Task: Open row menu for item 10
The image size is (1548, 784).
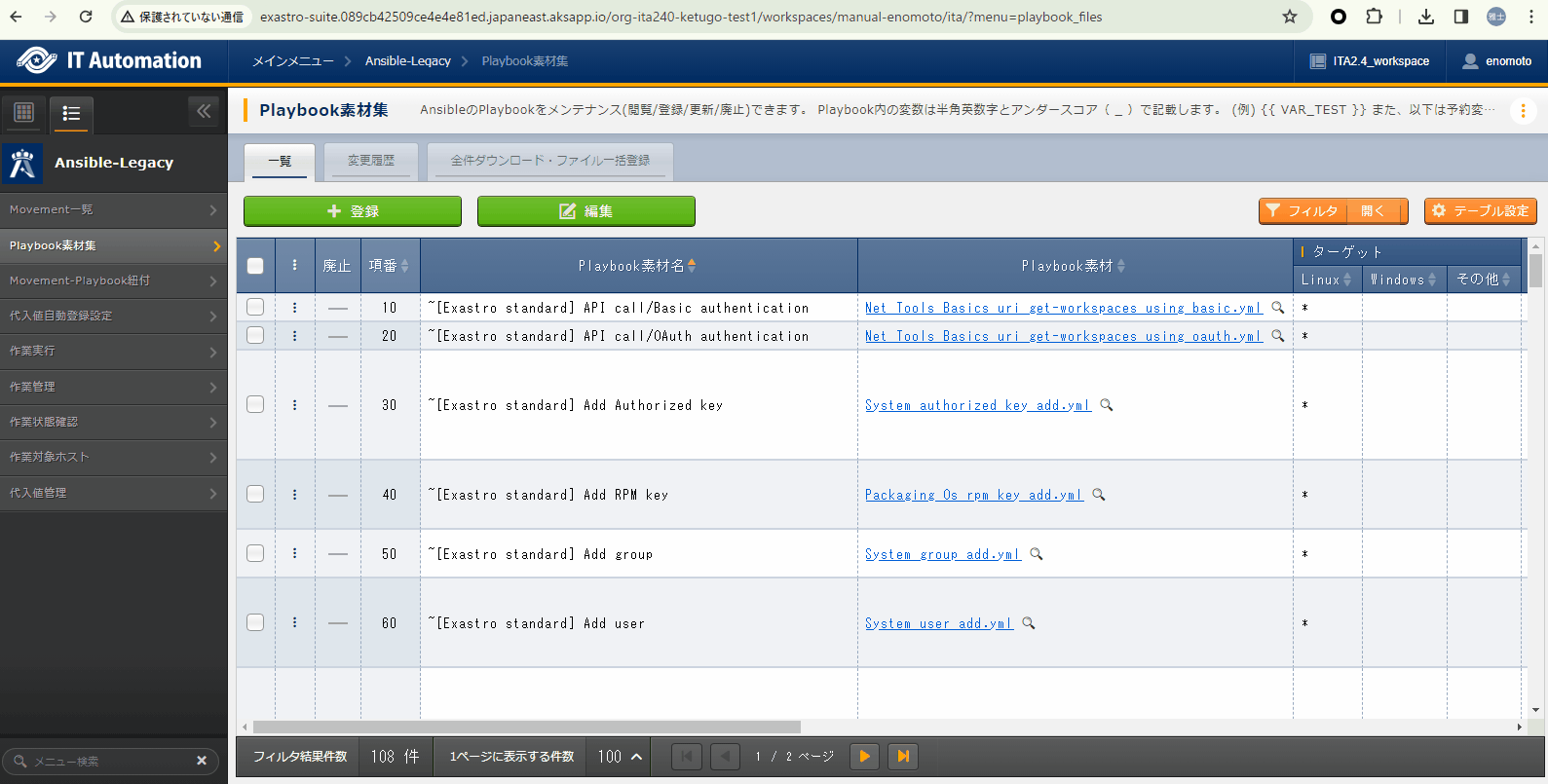Action: pos(295,308)
